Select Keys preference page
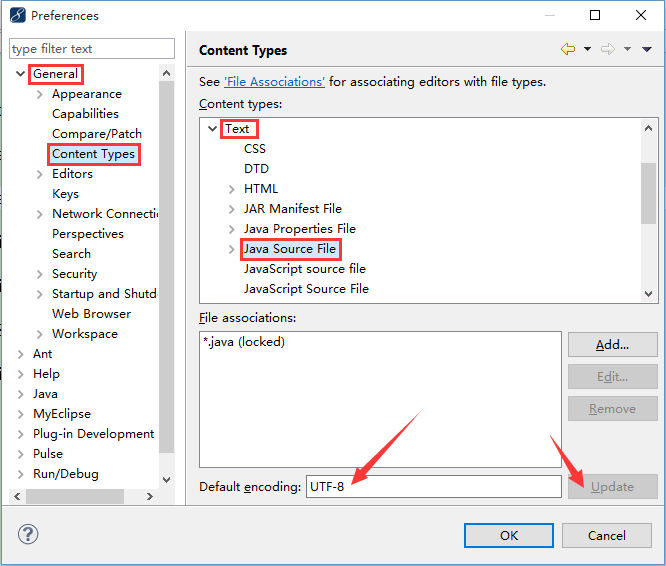The height and width of the screenshot is (566, 666). 65,194
